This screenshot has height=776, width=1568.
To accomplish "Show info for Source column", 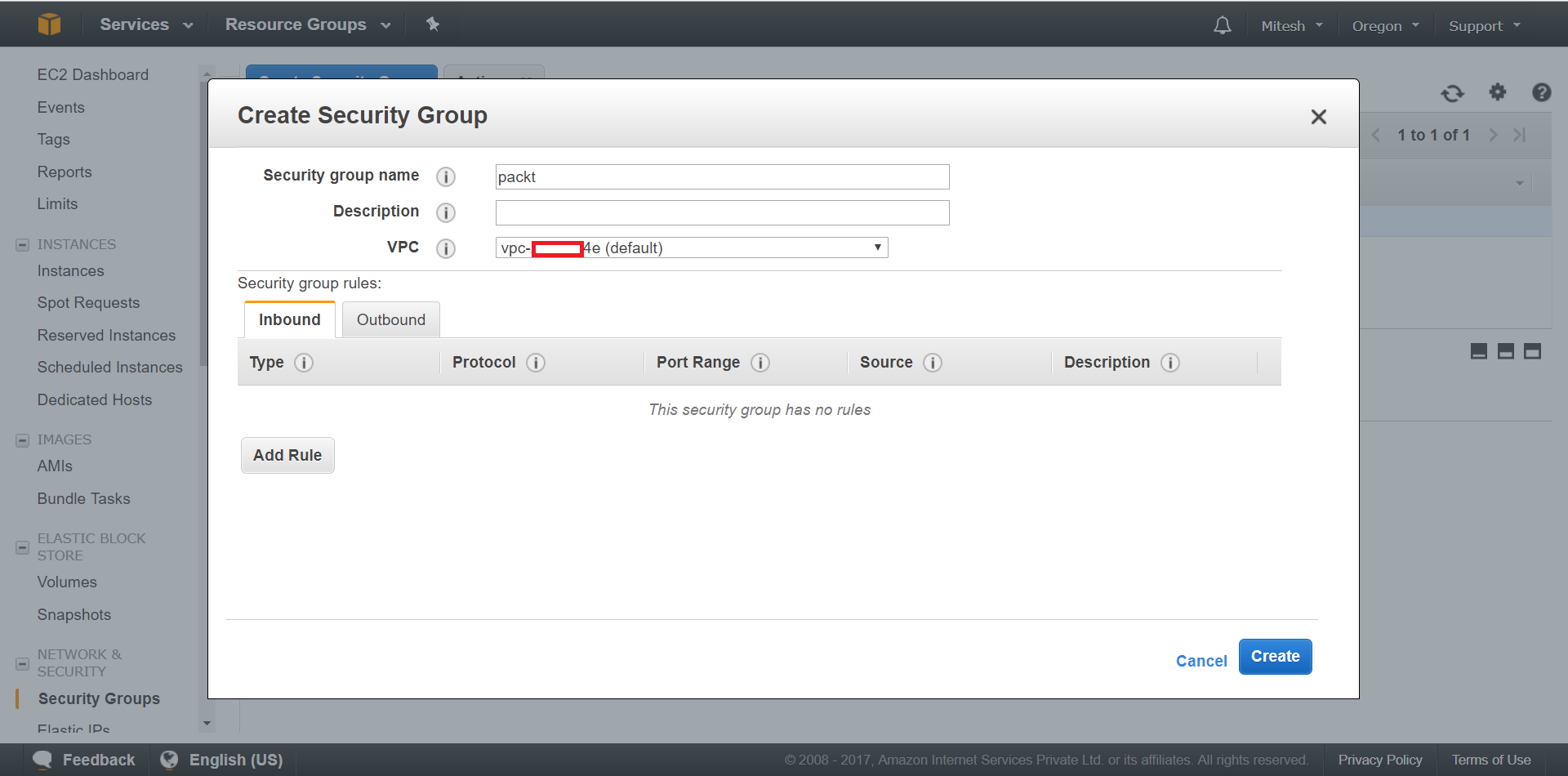I will (x=933, y=363).
